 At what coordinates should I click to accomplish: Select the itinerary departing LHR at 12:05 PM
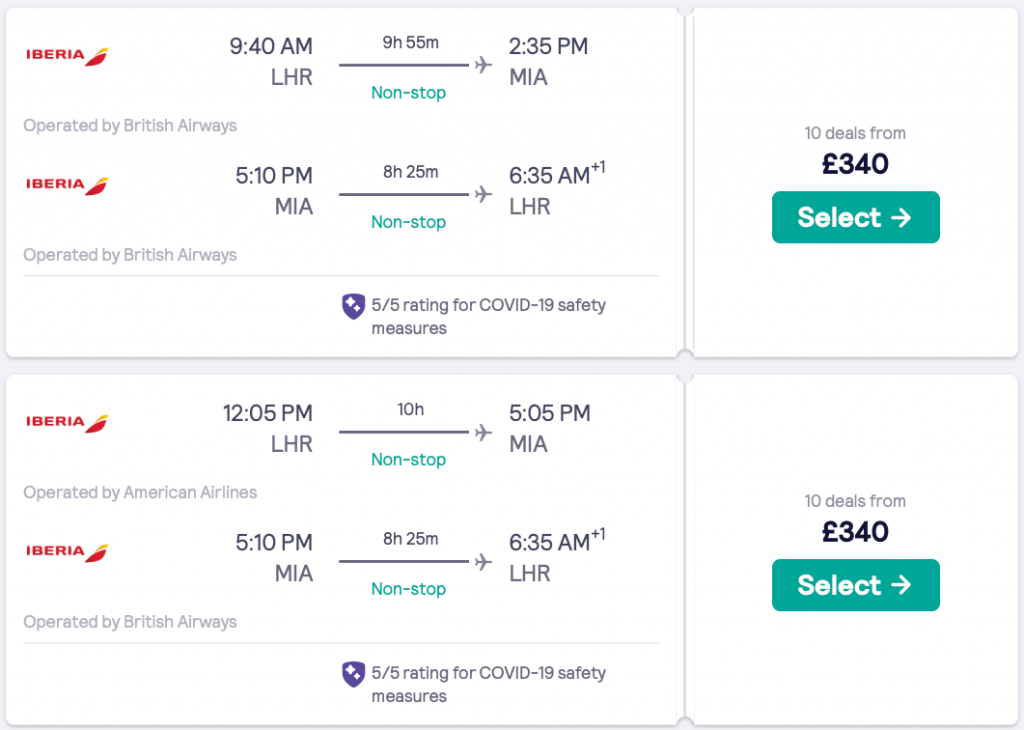(855, 585)
